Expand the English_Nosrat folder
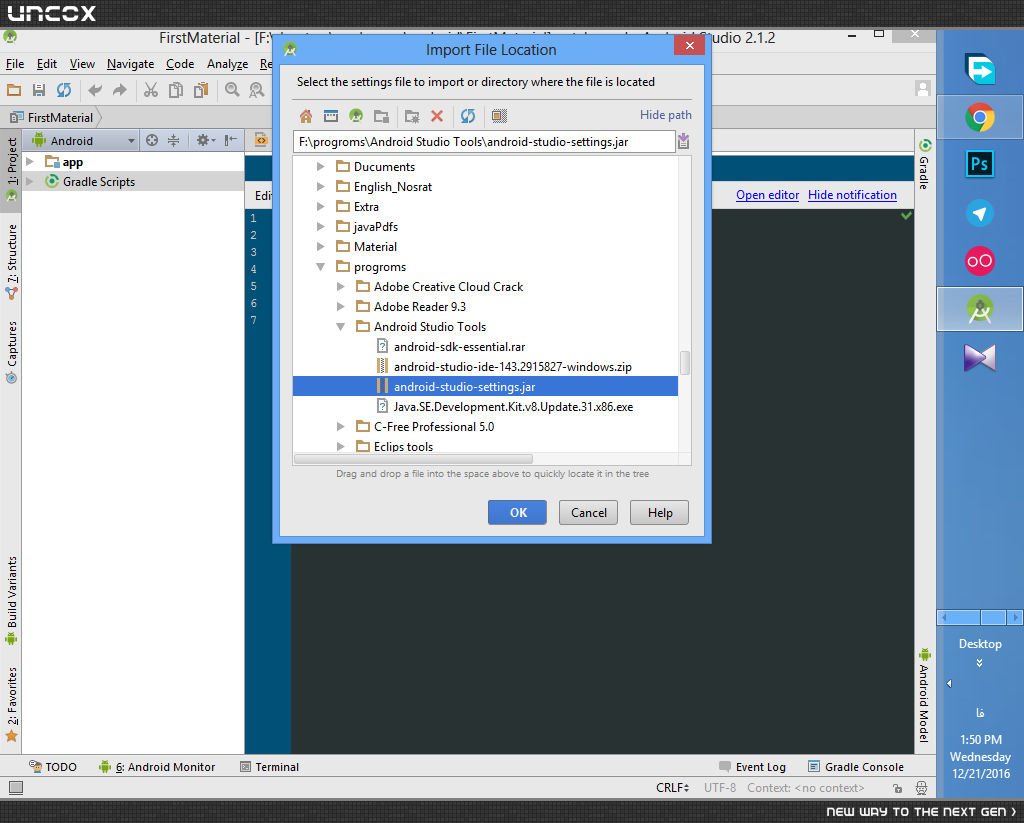The image size is (1024, 823). tap(321, 187)
